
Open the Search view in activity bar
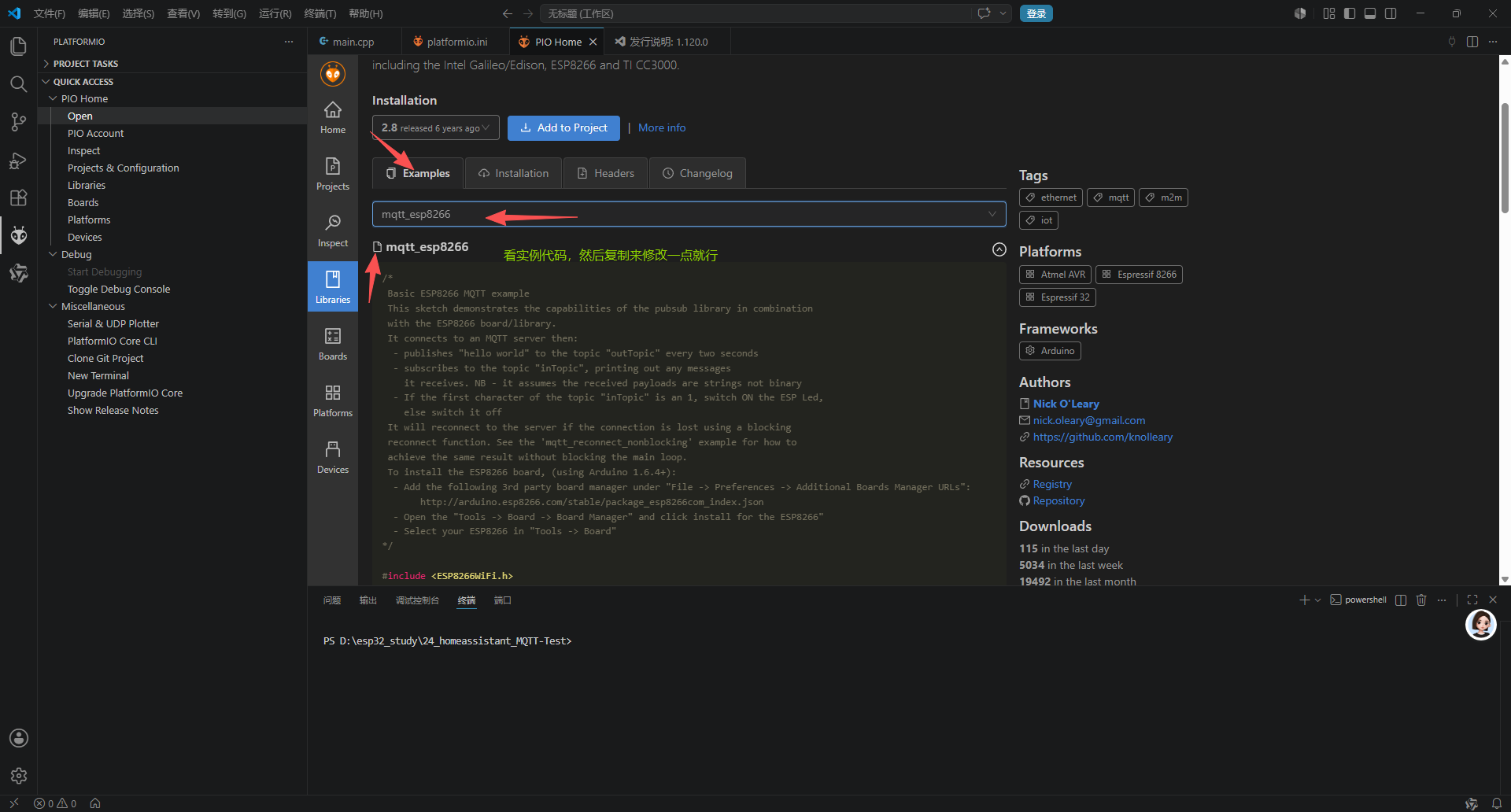(x=18, y=84)
